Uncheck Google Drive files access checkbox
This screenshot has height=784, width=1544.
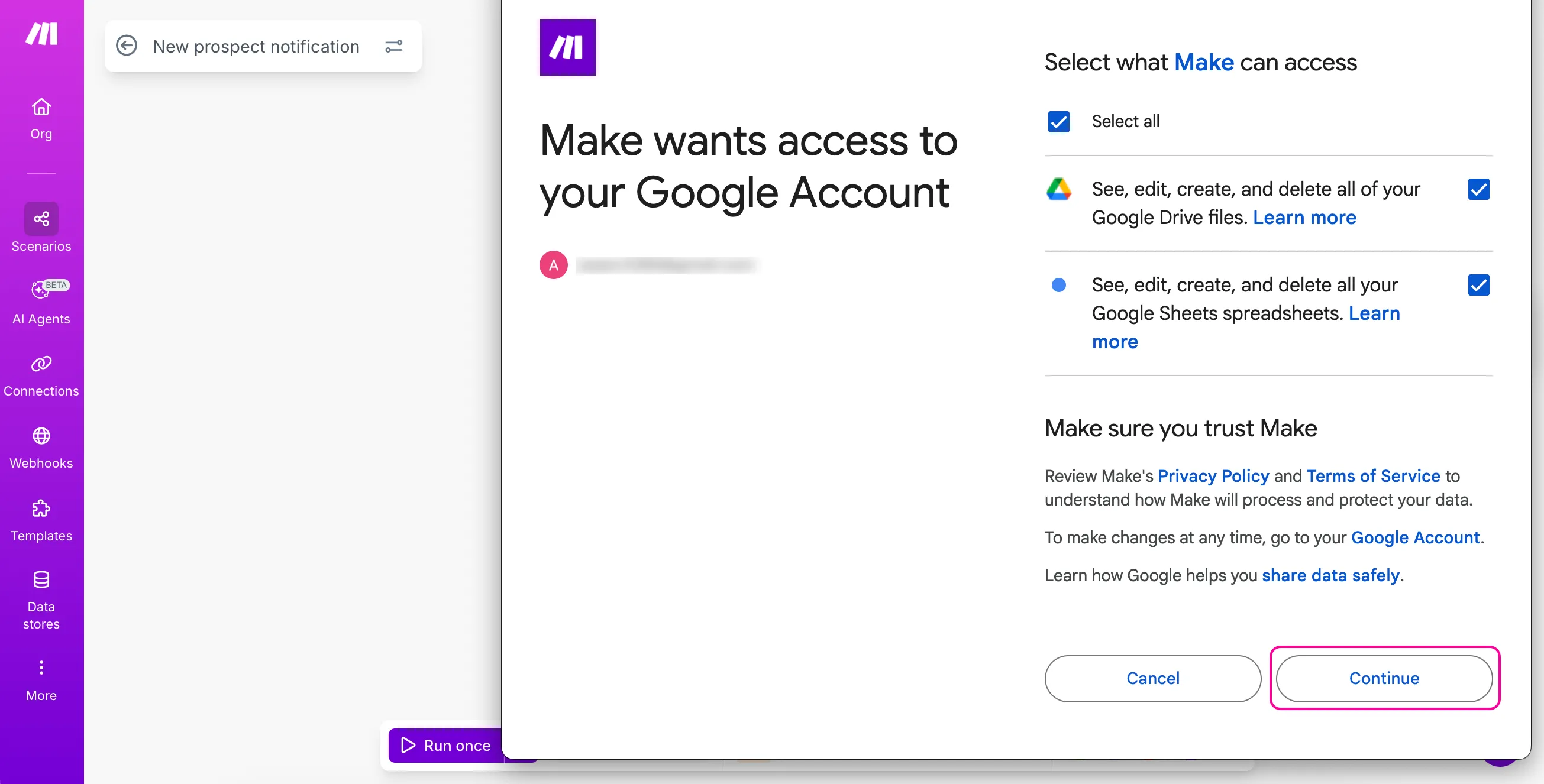pos(1479,189)
